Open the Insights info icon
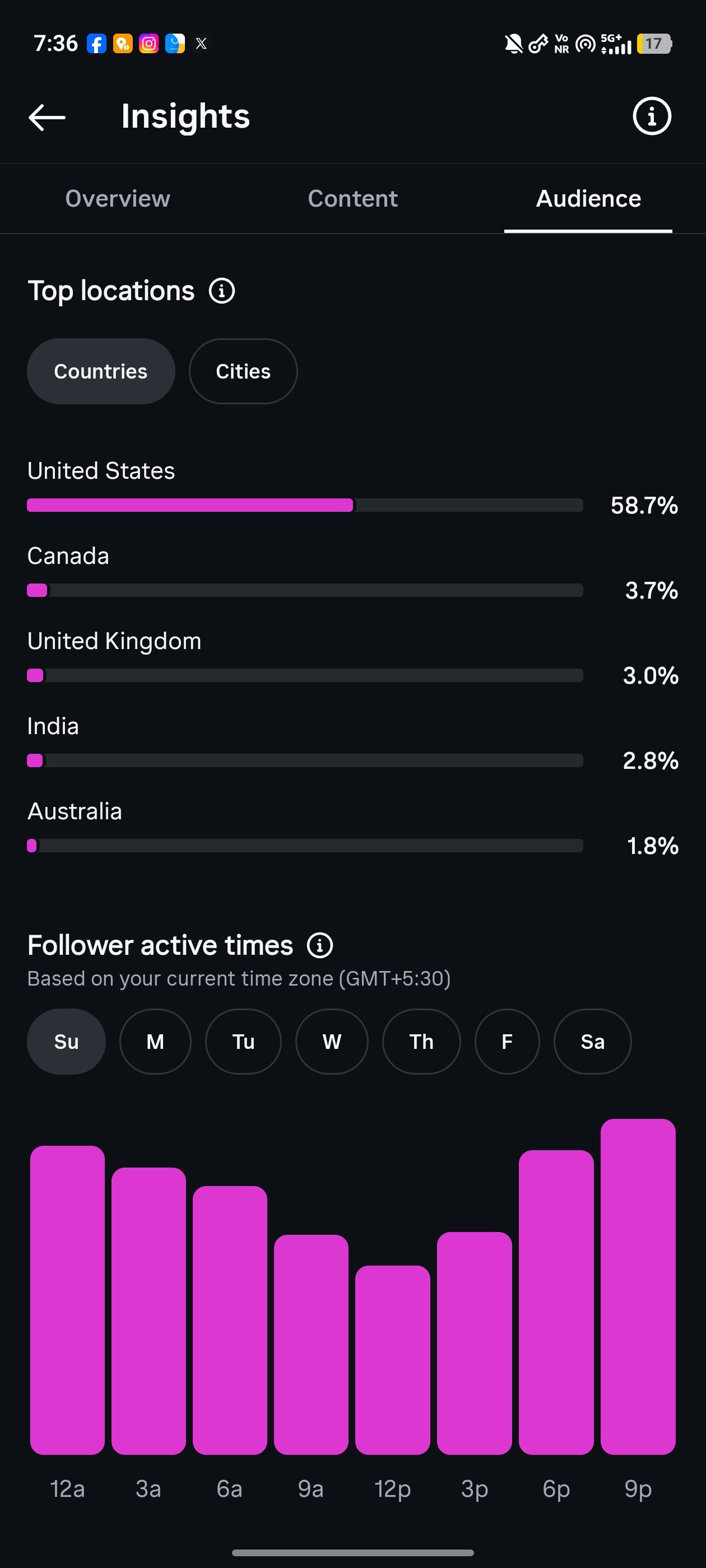Screen dimensions: 706x1568 point(652,116)
